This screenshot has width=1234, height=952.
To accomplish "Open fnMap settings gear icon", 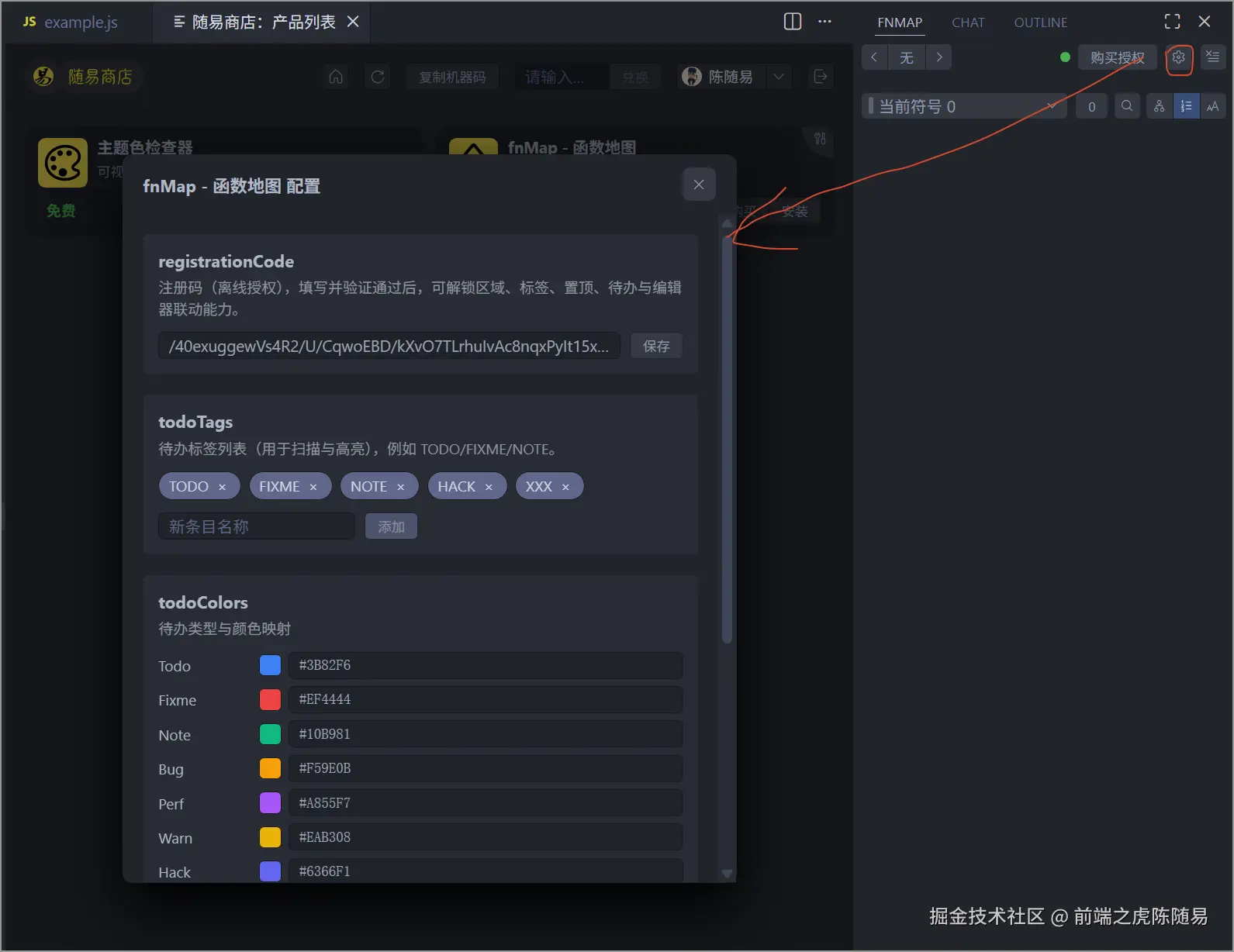I will (1178, 57).
